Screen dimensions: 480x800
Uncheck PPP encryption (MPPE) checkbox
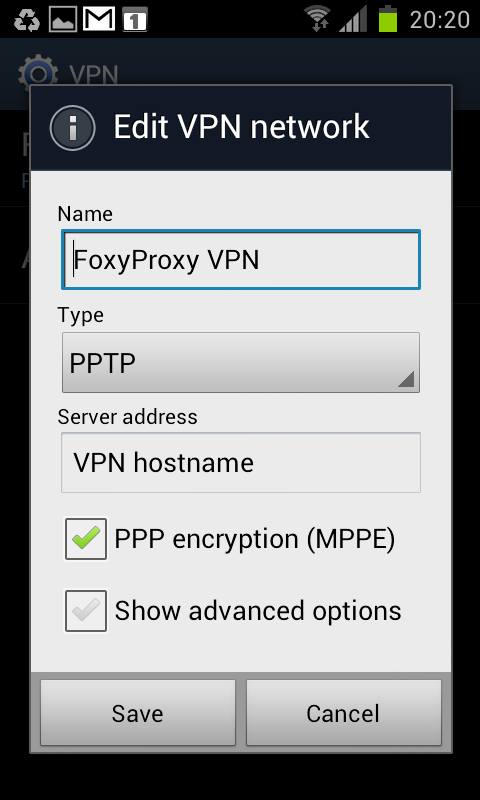86,539
